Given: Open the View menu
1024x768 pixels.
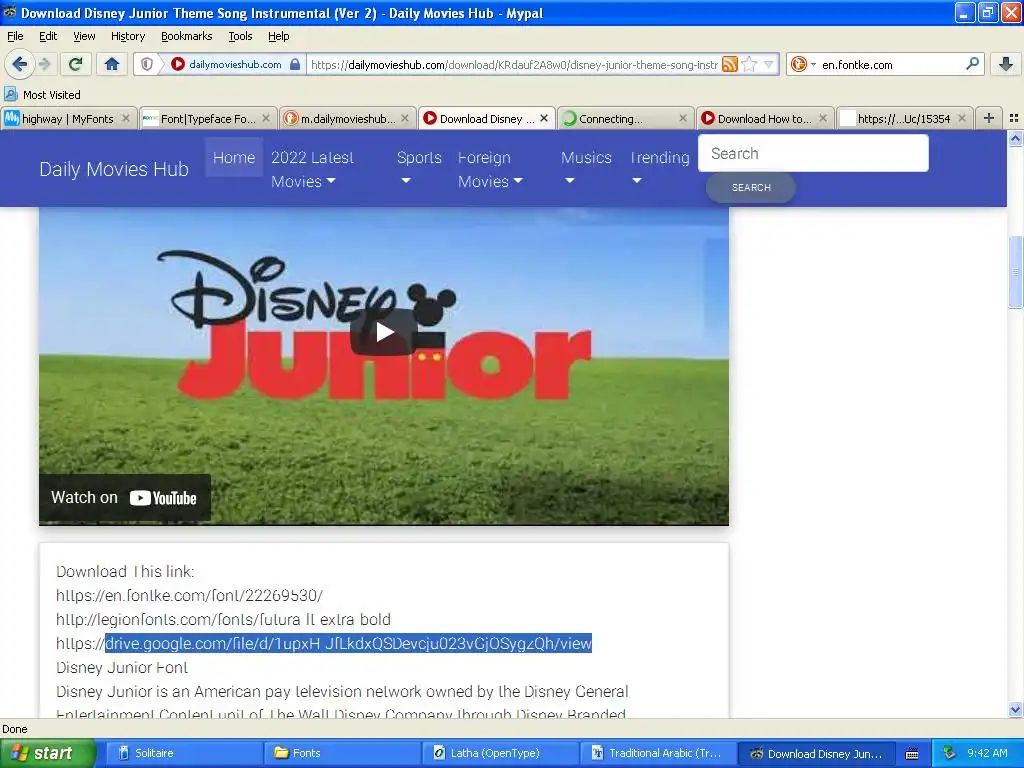Looking at the screenshot, I should pyautogui.click(x=84, y=36).
